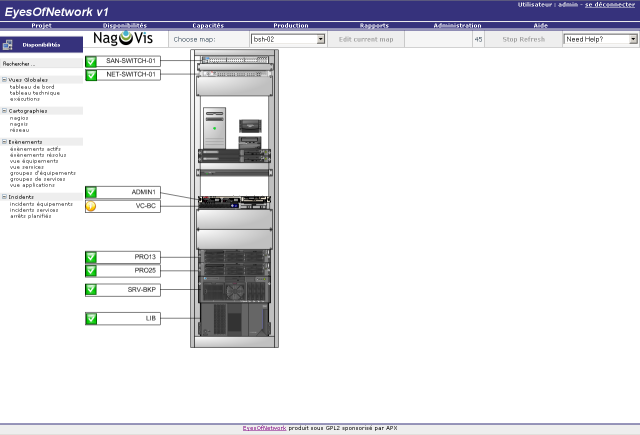Viewport: 640px width, 435px height.
Task: Open vue équipements
Action: [x=34, y=161]
